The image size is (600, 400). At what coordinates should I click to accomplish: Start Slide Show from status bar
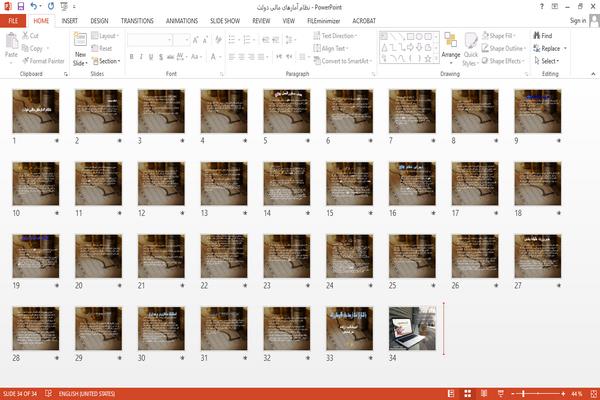(501, 393)
